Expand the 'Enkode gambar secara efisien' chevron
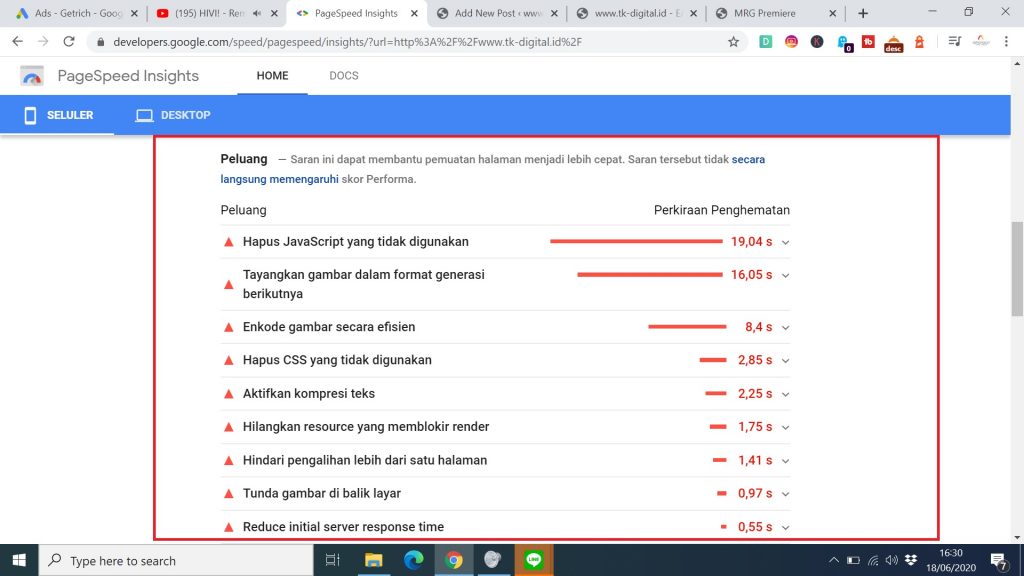 [785, 327]
